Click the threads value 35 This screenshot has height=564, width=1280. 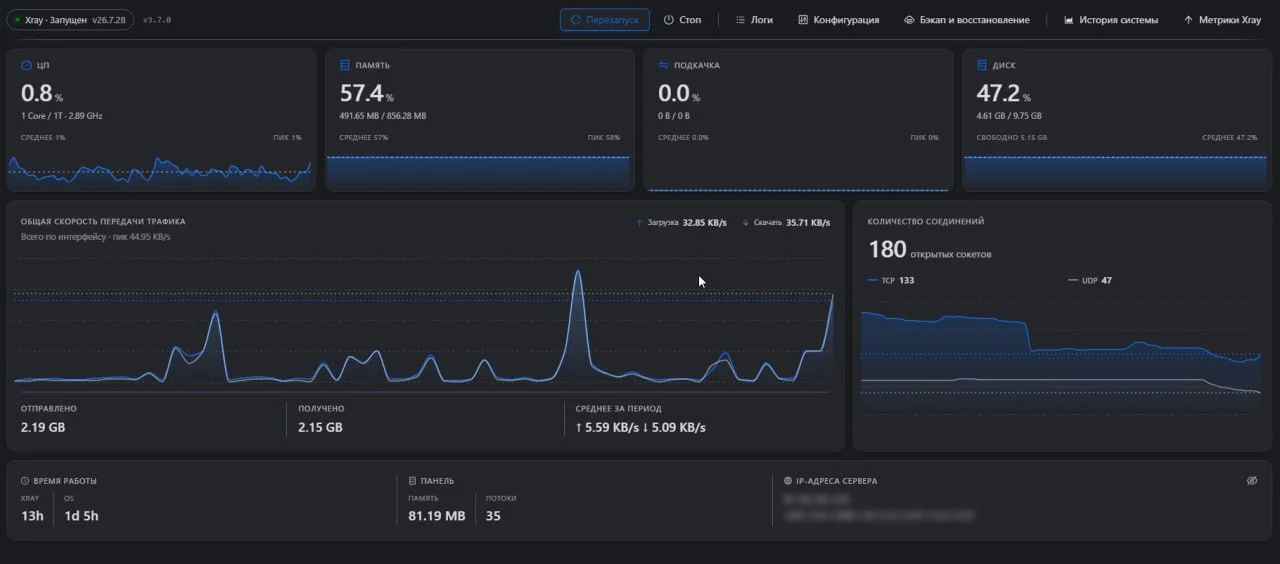pyautogui.click(x=493, y=516)
